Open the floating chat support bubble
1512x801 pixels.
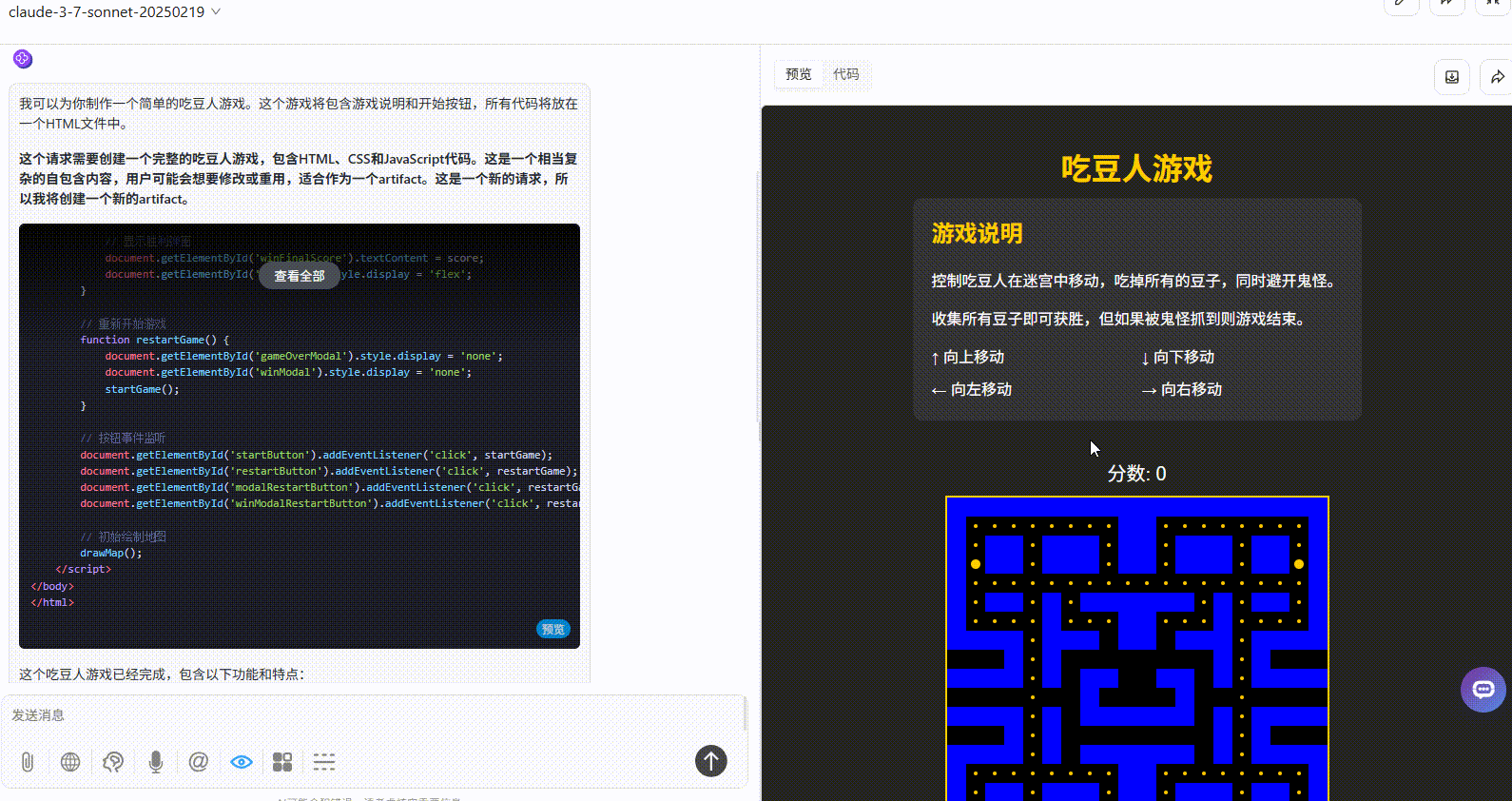(x=1483, y=690)
